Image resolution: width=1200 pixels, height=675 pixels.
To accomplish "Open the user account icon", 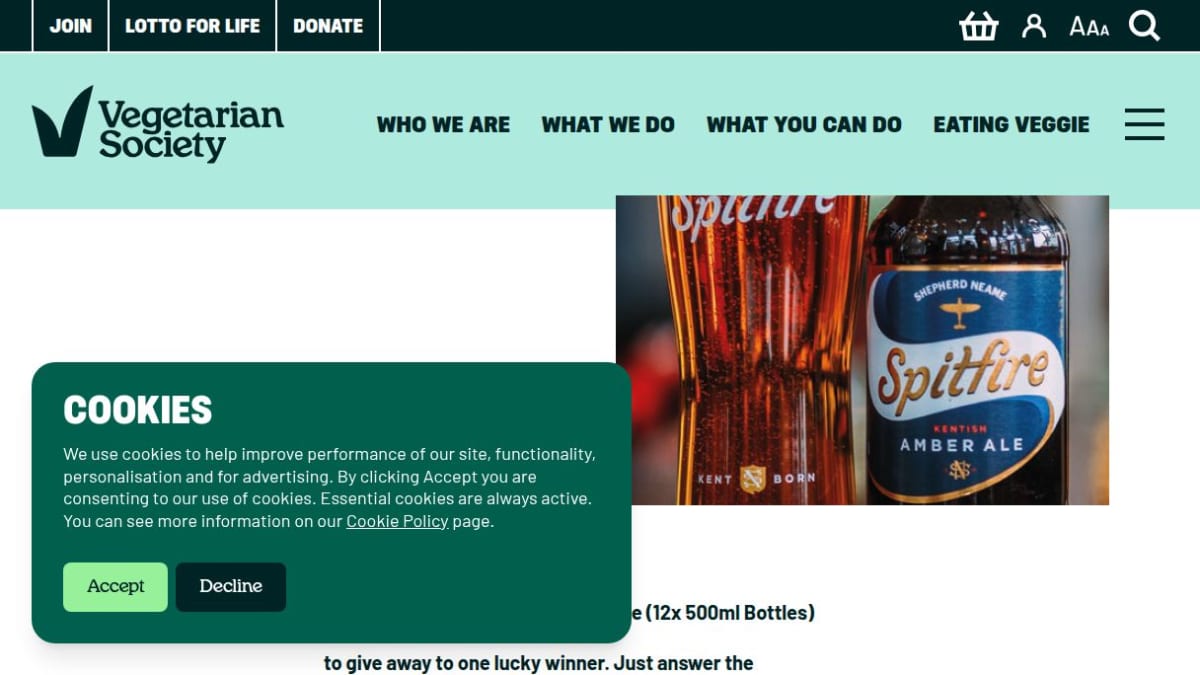I will [x=1034, y=26].
